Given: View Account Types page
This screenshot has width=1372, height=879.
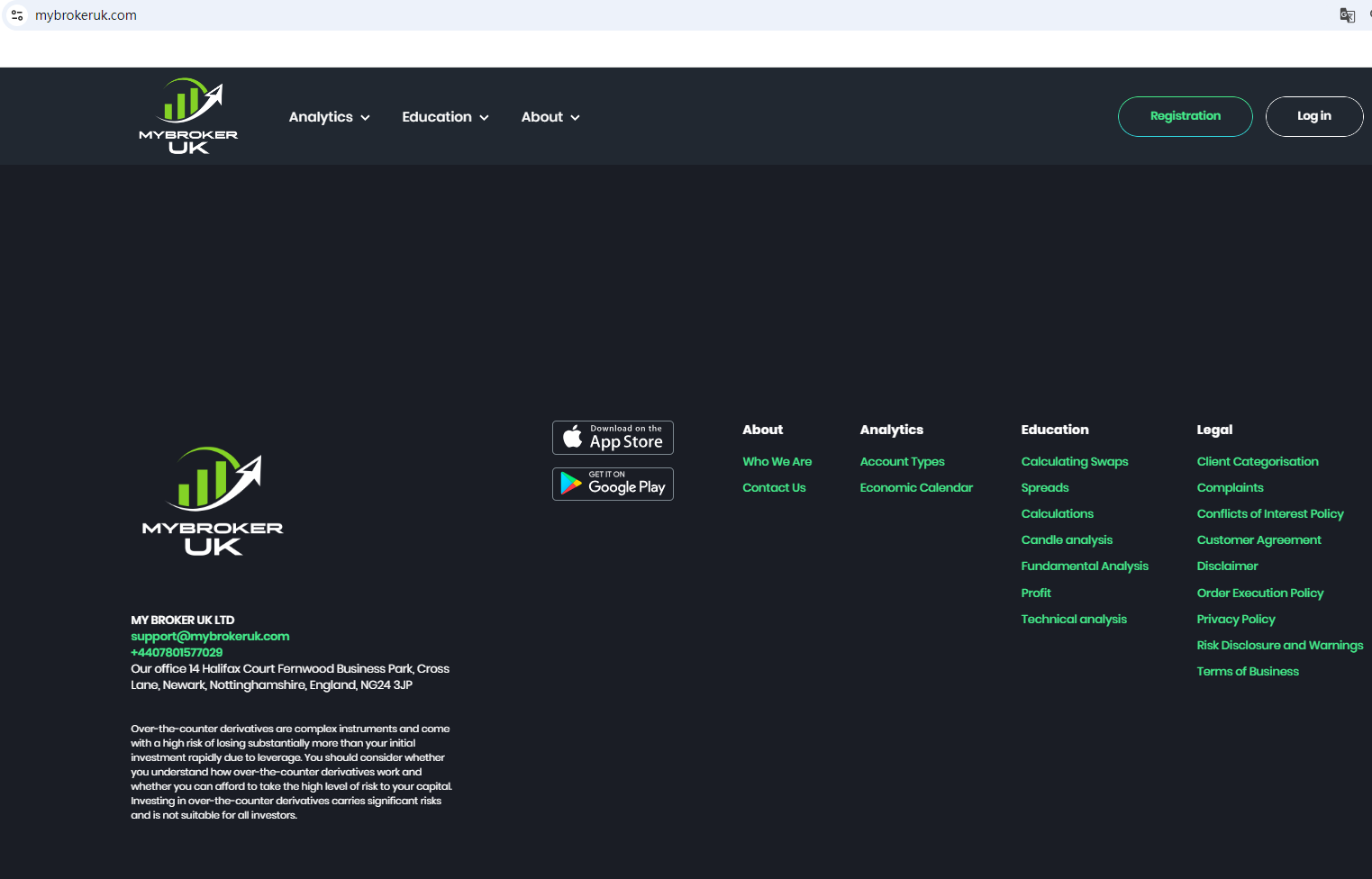Looking at the screenshot, I should 902,461.
